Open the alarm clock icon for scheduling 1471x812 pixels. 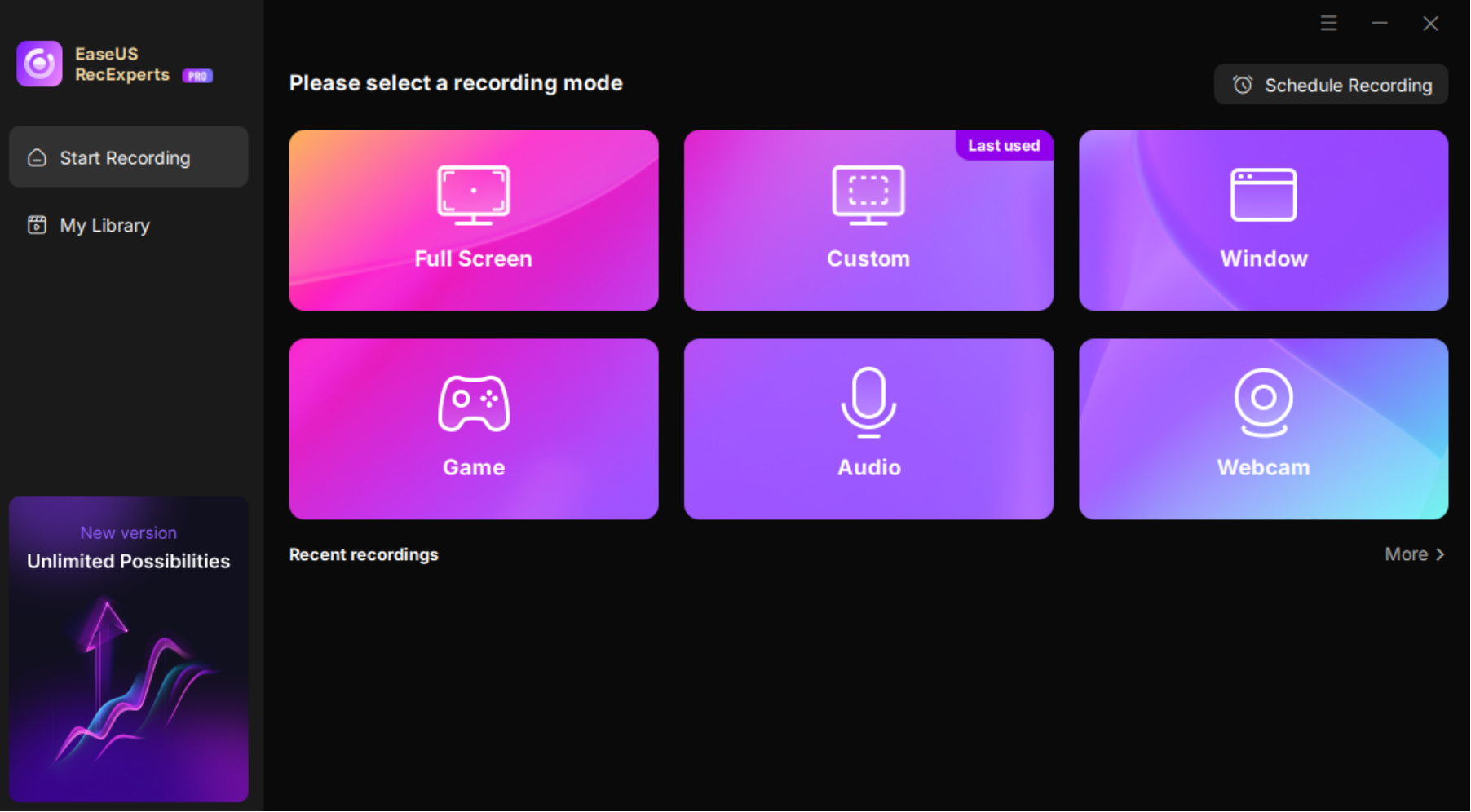pos(1242,84)
